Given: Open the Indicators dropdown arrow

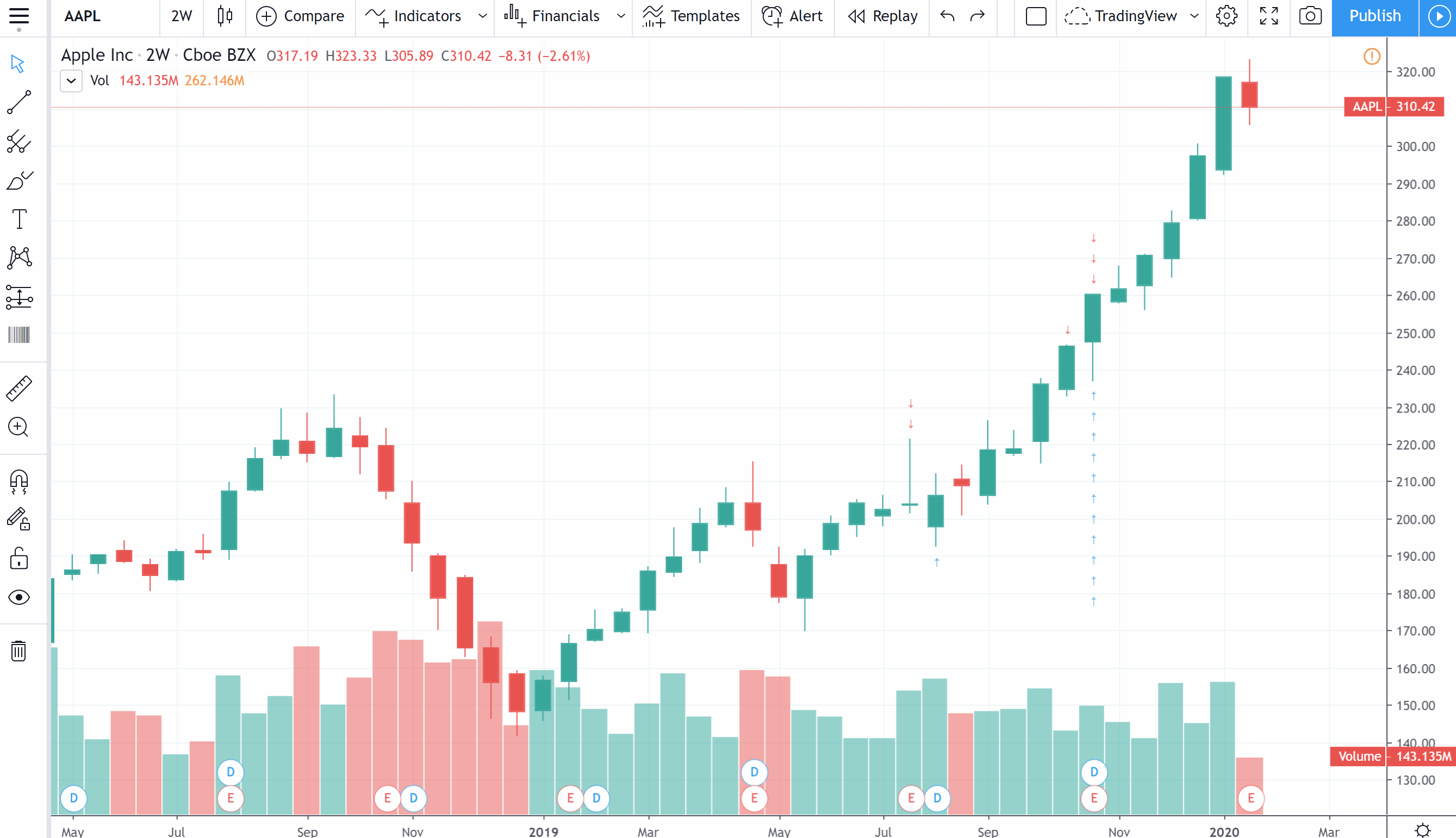Looking at the screenshot, I should click(x=482, y=16).
